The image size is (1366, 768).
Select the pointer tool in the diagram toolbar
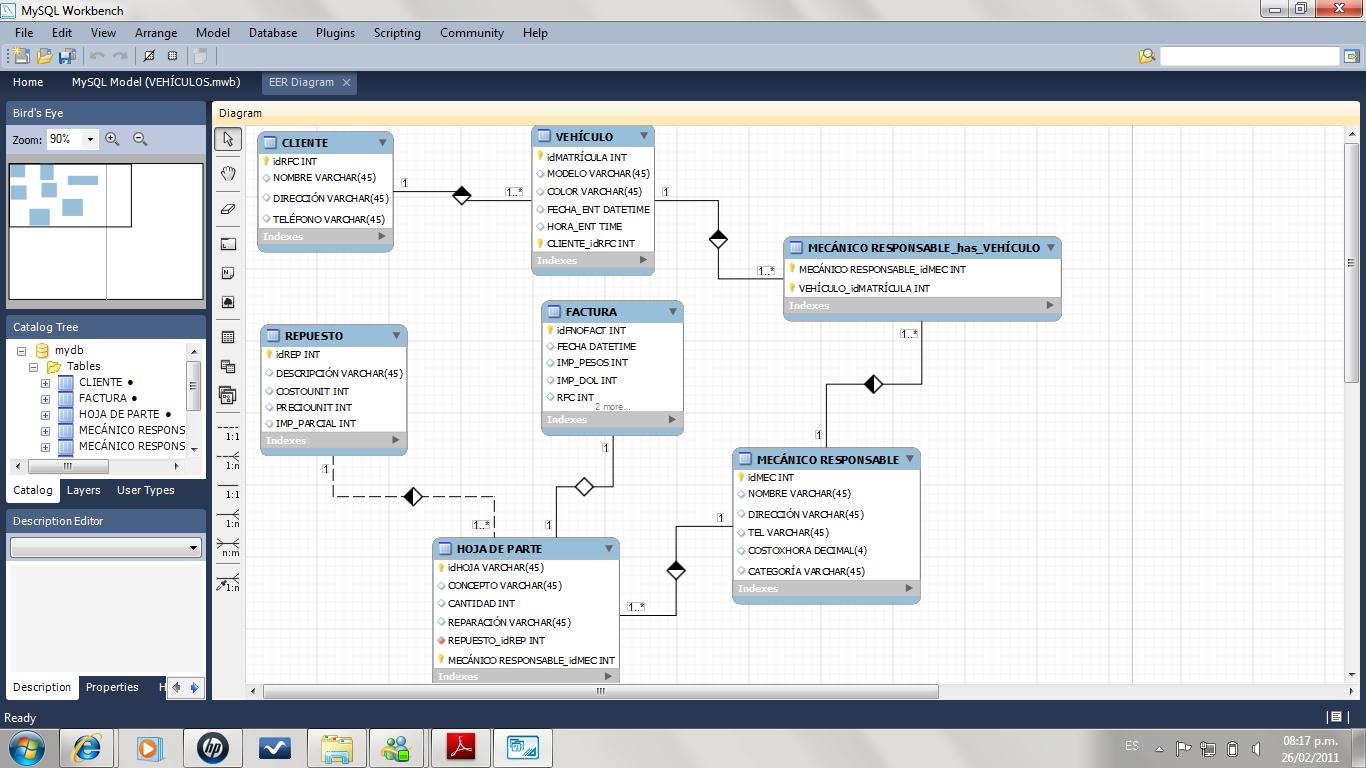pyautogui.click(x=228, y=139)
